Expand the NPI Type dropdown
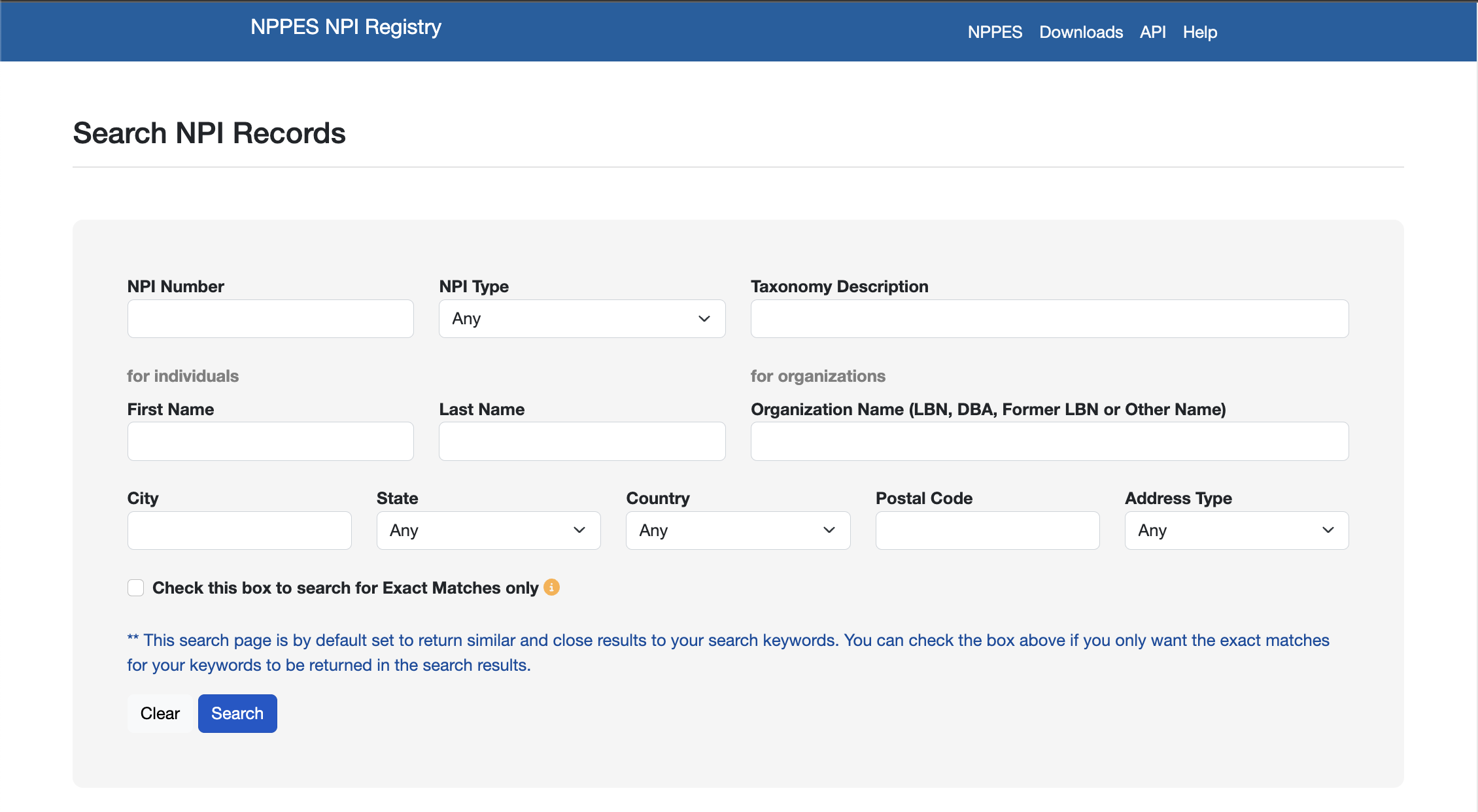1478x812 pixels. [582, 318]
